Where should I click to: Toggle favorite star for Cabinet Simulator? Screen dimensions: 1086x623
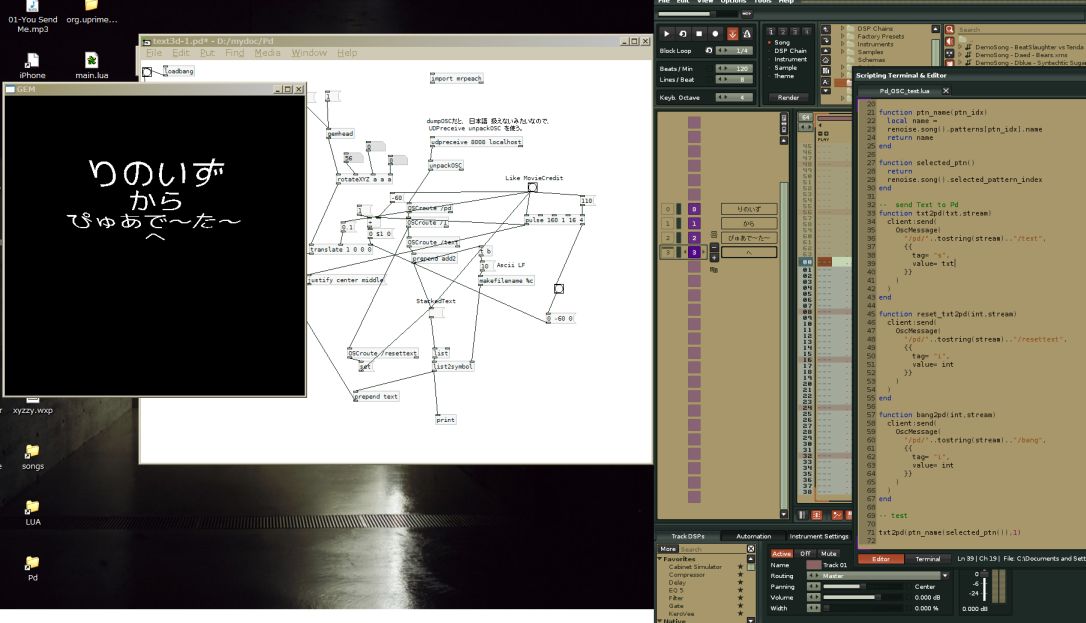740,567
